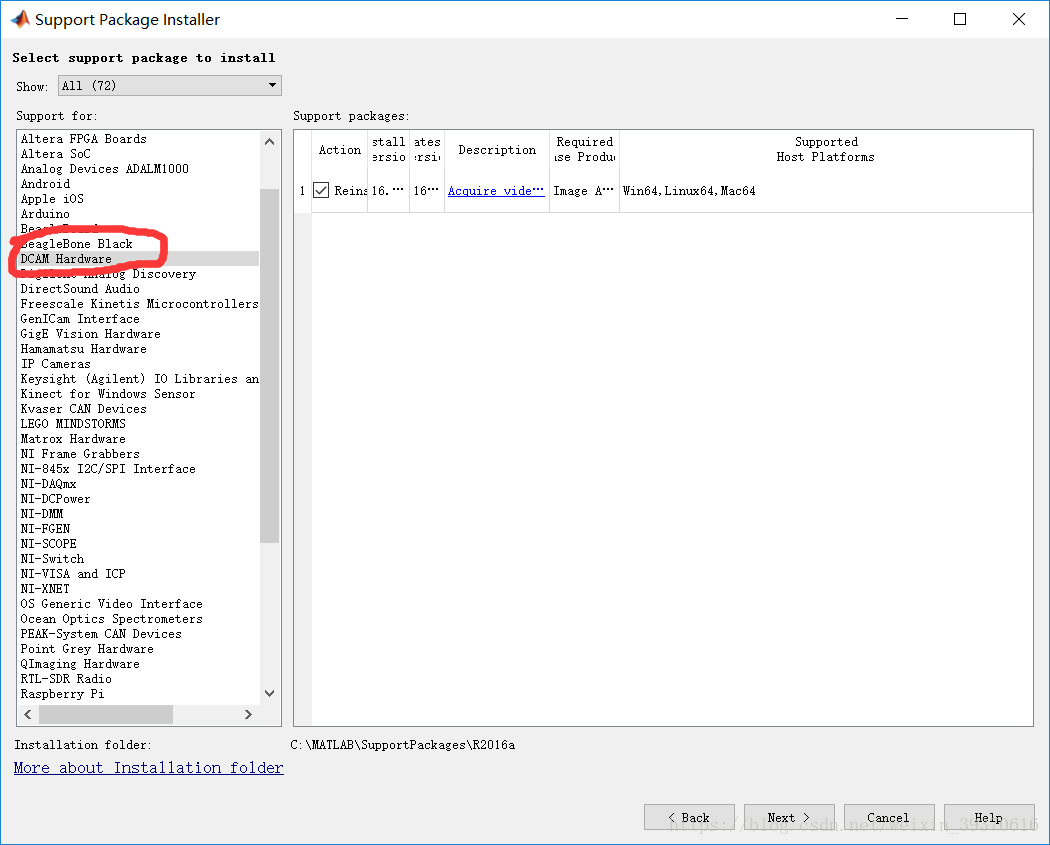The width and height of the screenshot is (1050, 845).
Task: Select LEGO MINDSTORMS
Action: pos(139,424)
